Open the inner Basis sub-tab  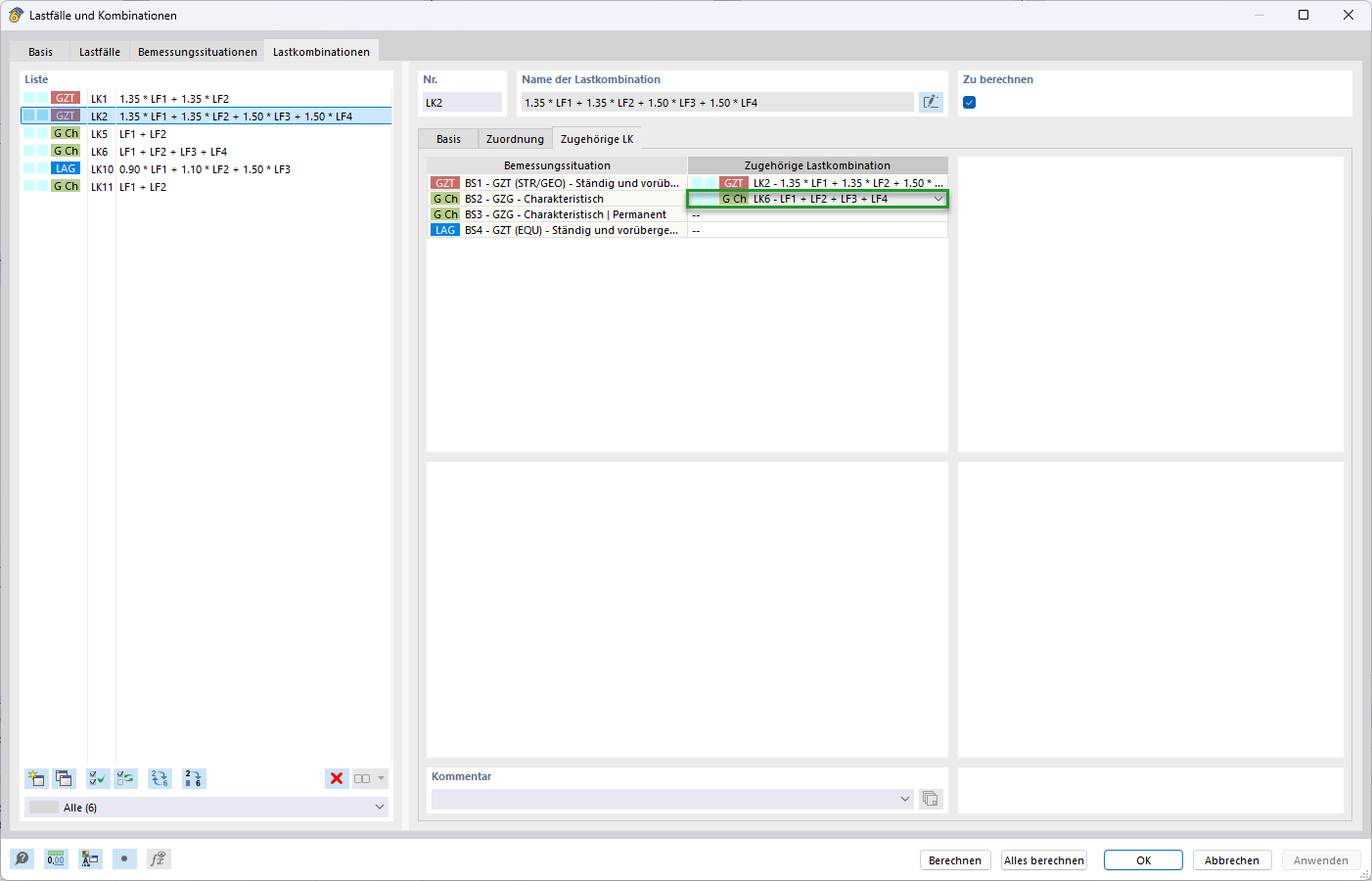tap(448, 139)
